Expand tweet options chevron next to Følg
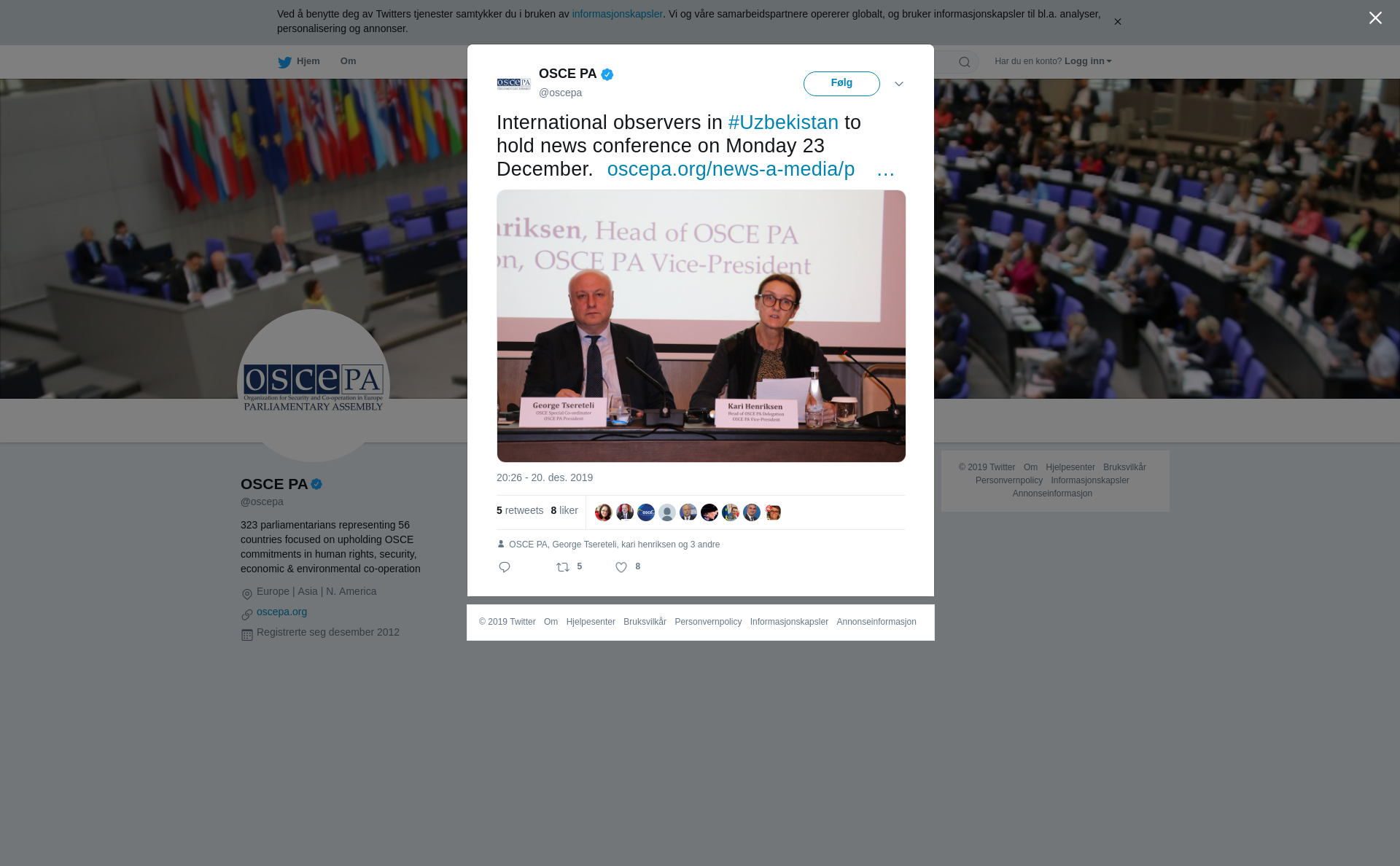 tap(899, 84)
